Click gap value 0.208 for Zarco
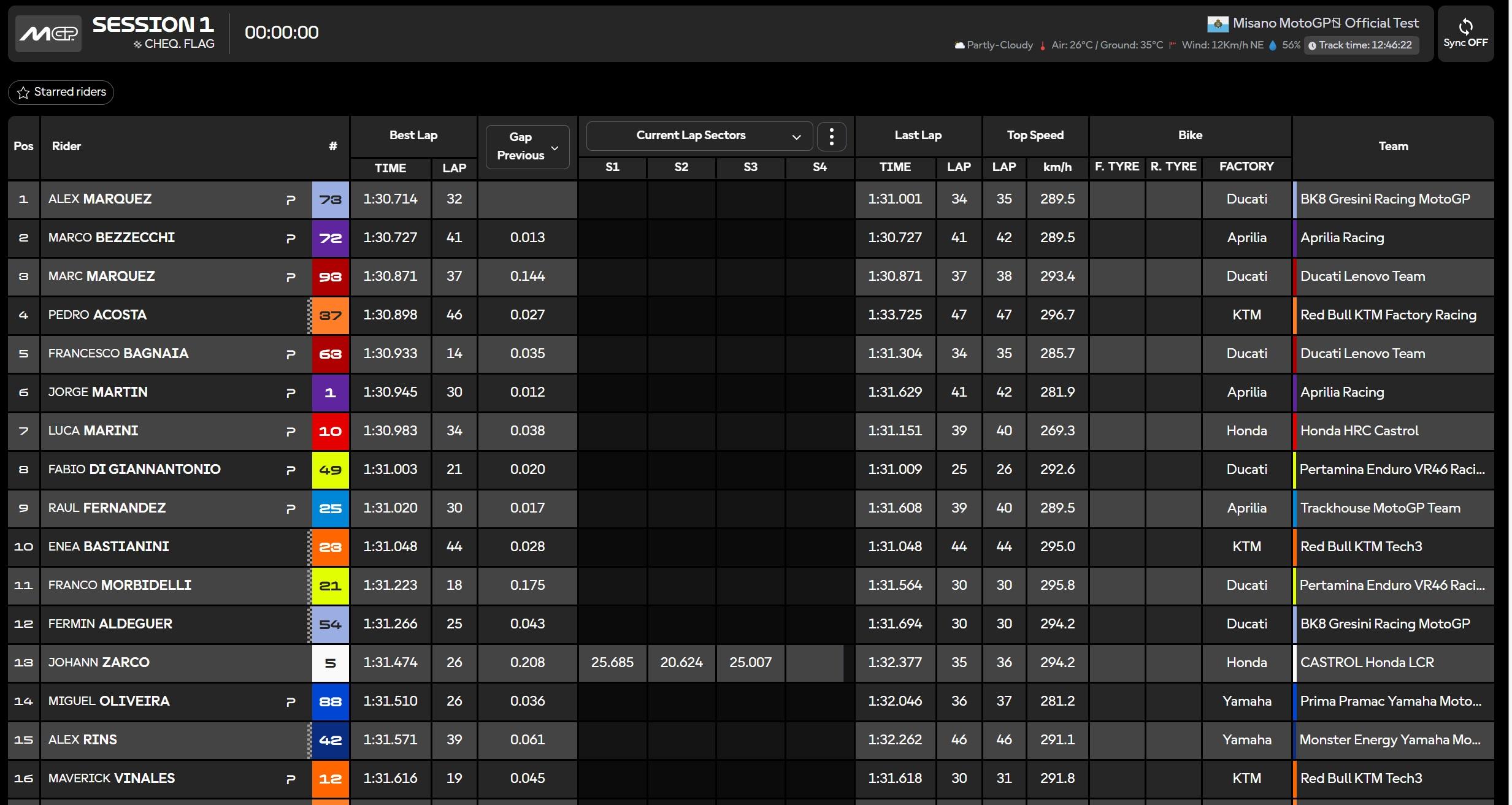 point(528,663)
